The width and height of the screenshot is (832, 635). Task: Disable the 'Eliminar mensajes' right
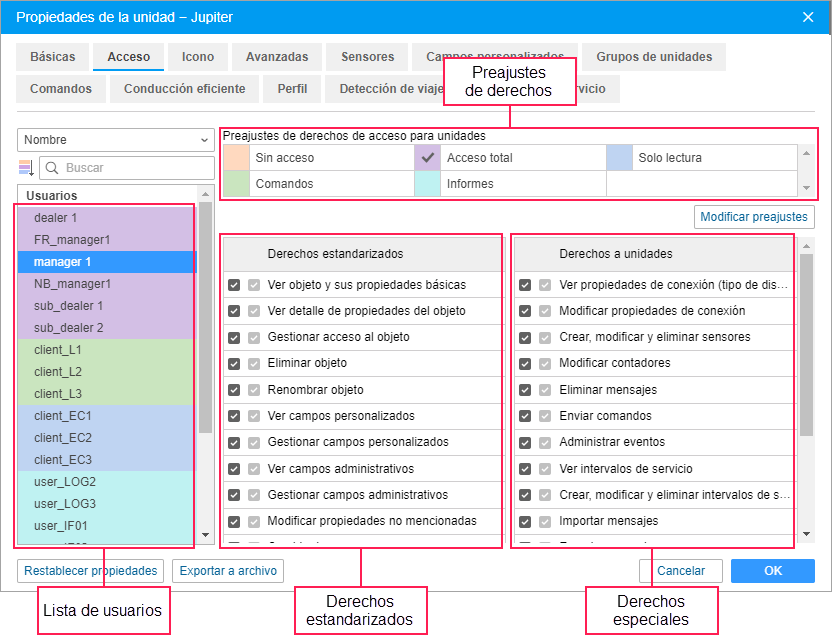pyautogui.click(x=525, y=390)
